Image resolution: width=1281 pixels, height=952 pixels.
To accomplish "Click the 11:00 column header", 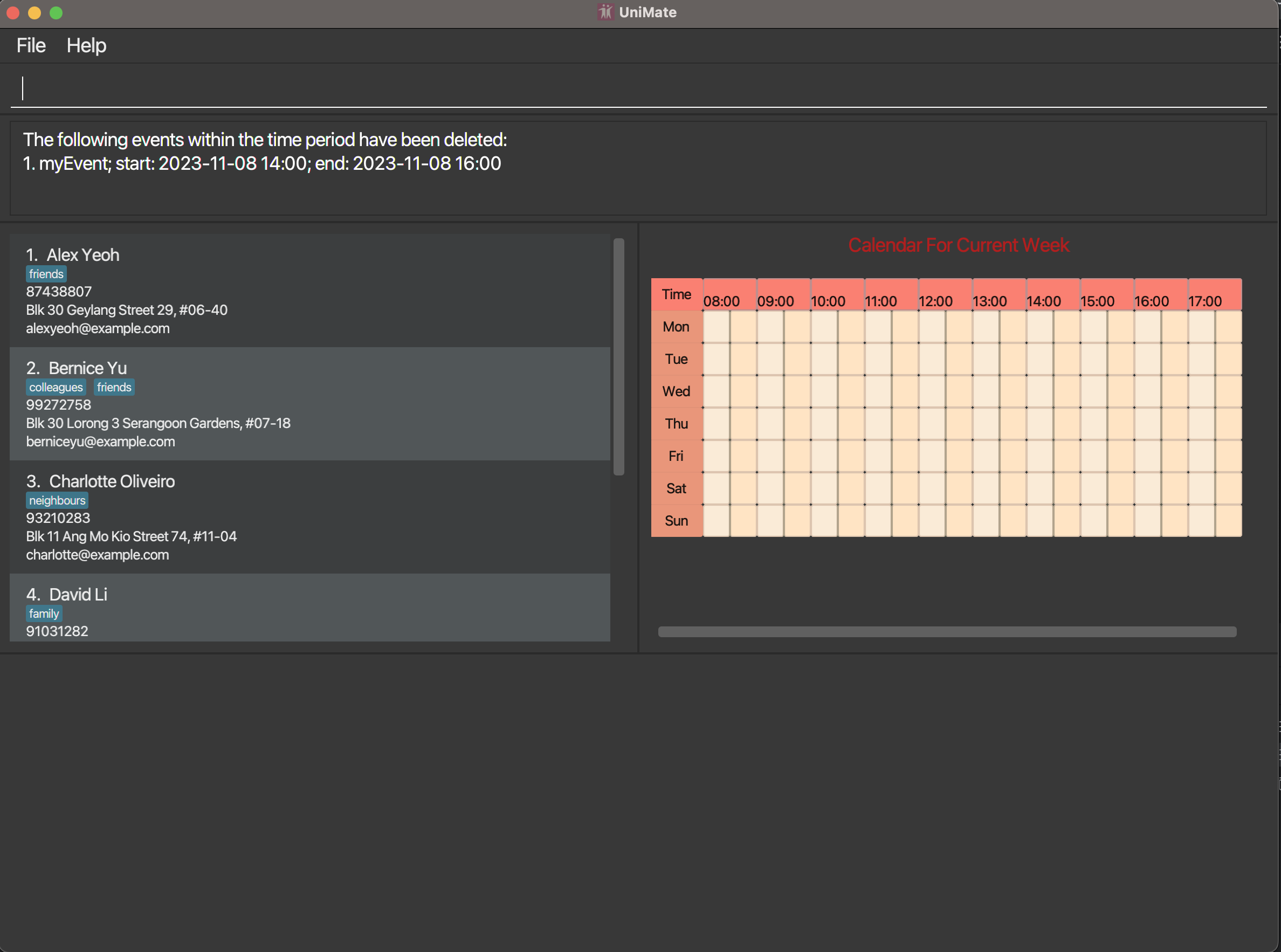I will click(891, 295).
